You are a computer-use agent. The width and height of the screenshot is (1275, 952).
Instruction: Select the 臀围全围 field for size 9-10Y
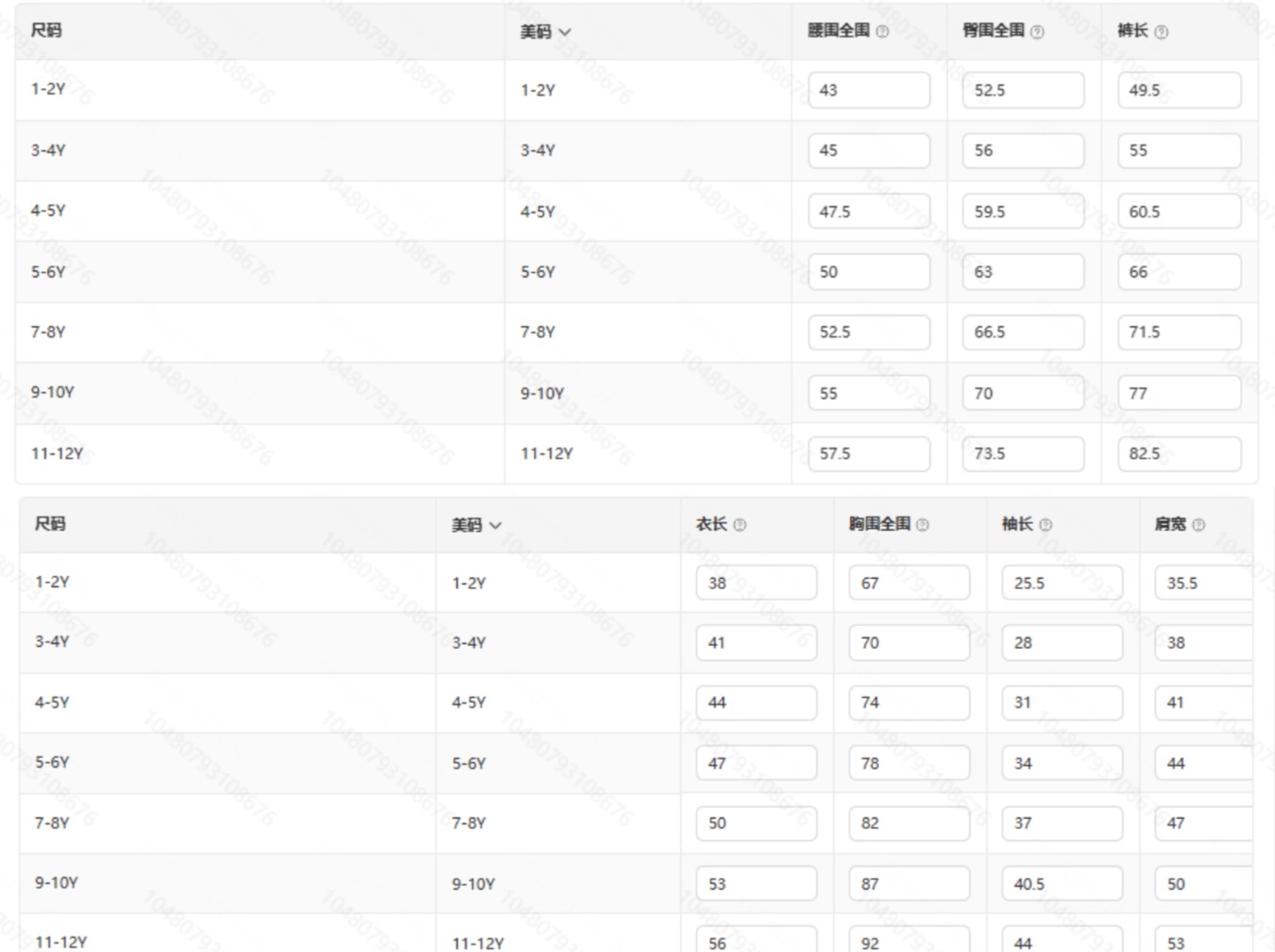[x=1024, y=393]
